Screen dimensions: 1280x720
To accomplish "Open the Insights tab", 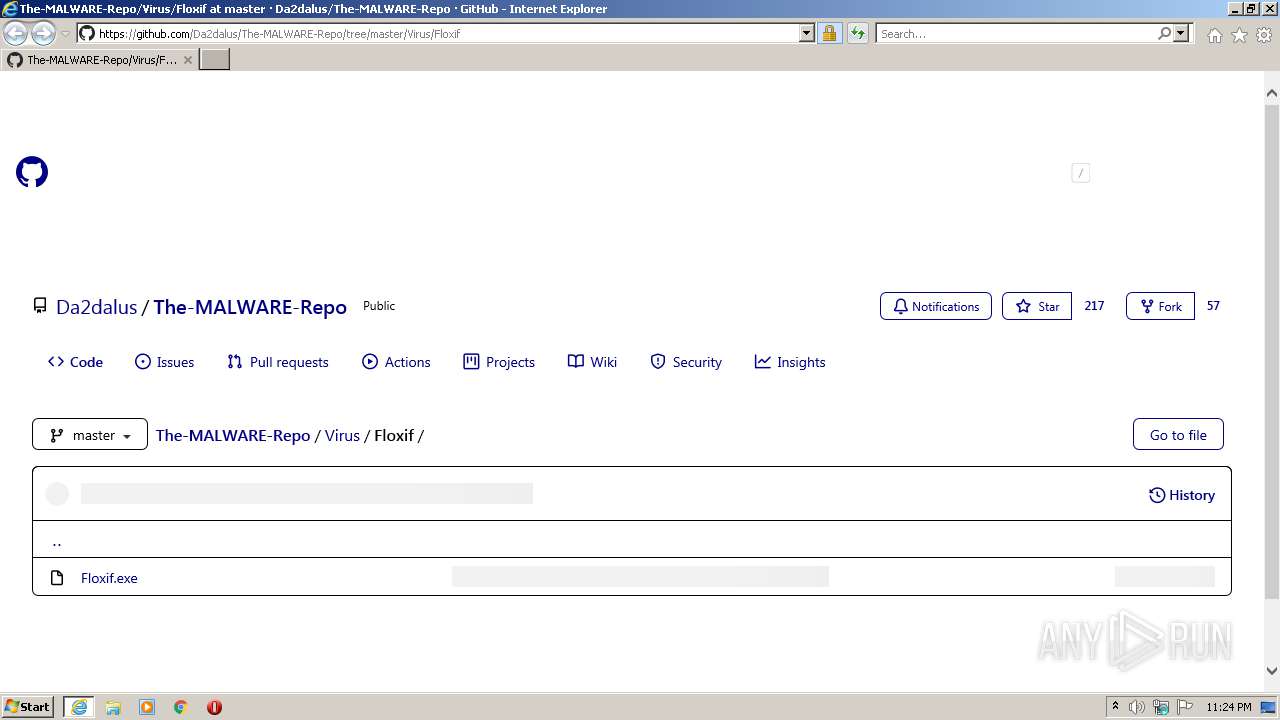I will click(x=790, y=362).
